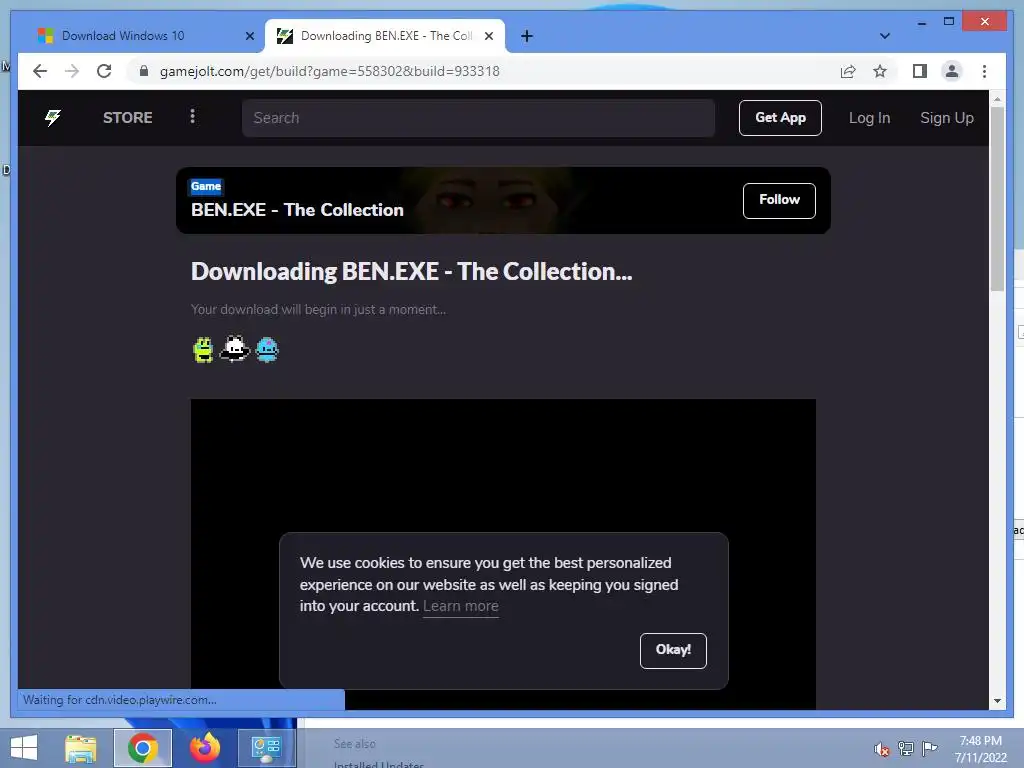Open the Action Center flag icon
The image size is (1024, 768).
click(x=929, y=748)
